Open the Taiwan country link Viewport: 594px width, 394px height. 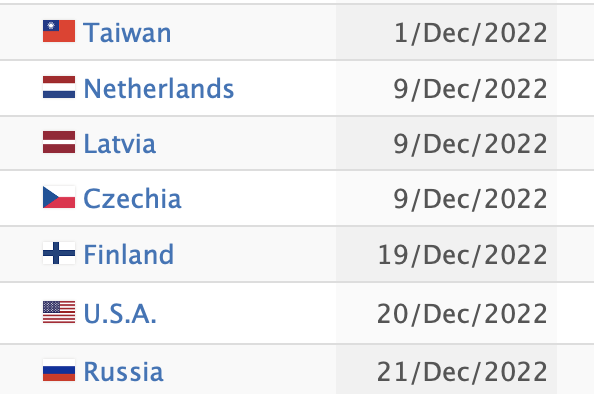click(x=127, y=33)
